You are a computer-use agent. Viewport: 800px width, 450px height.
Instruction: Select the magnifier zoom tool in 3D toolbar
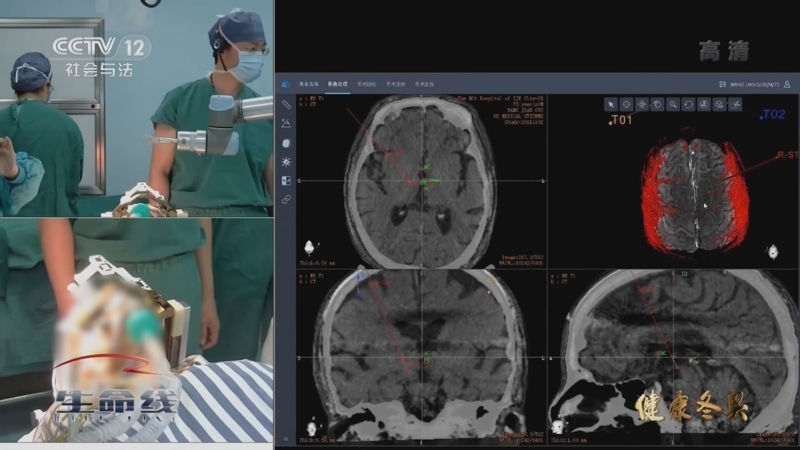click(673, 105)
